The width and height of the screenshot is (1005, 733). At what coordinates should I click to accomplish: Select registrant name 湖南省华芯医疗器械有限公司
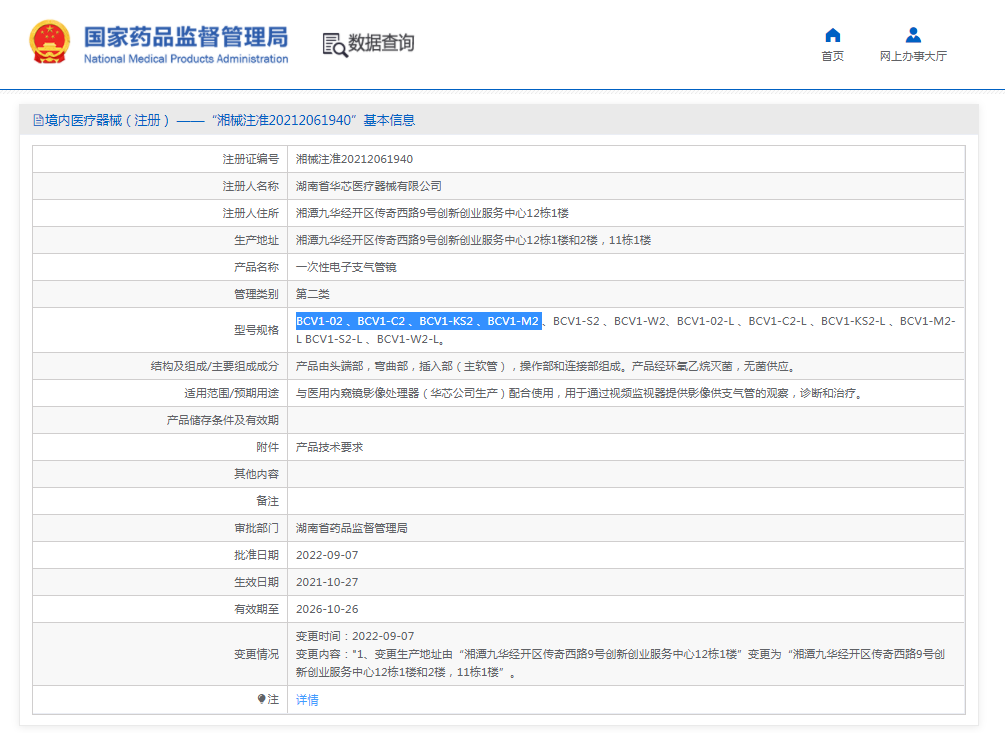[369, 186]
